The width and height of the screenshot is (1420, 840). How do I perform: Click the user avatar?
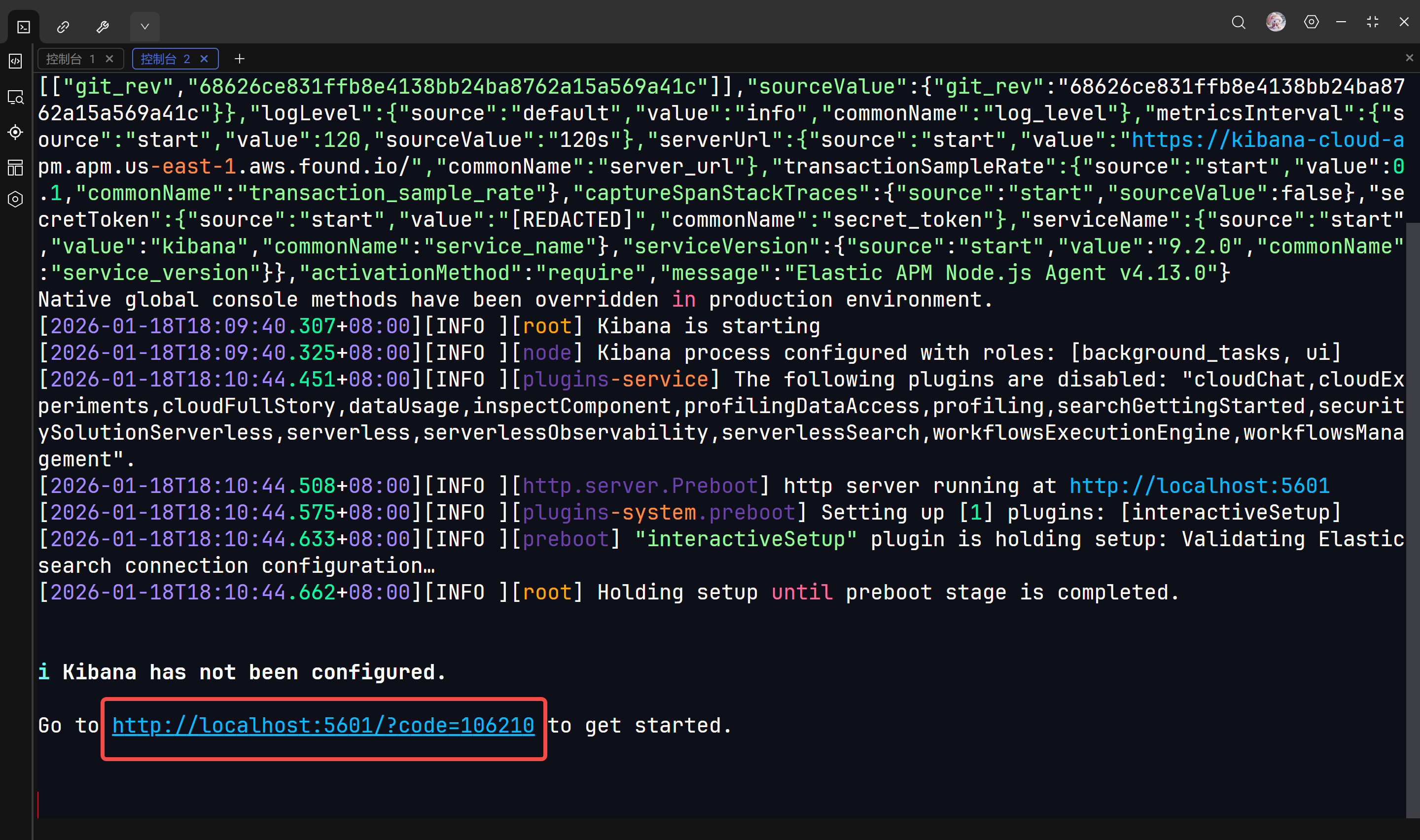click(x=1275, y=22)
